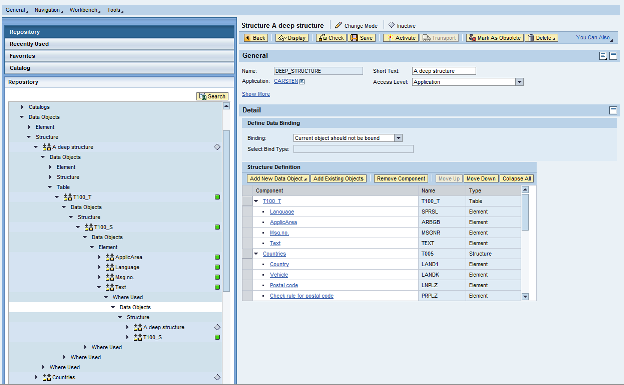Click icon beside Language tree element

[x=110, y=267]
